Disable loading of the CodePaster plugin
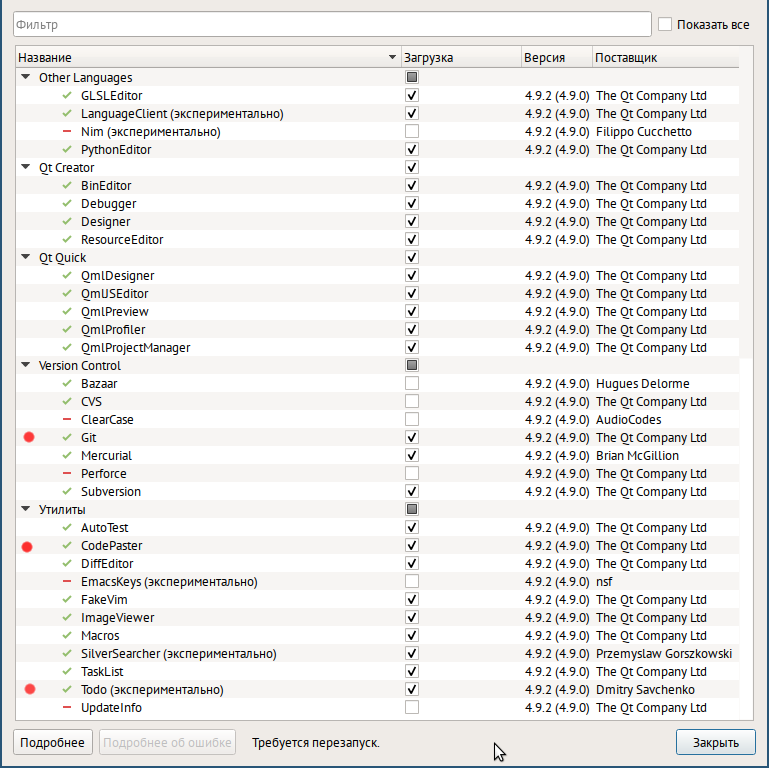 pyautogui.click(x=412, y=545)
